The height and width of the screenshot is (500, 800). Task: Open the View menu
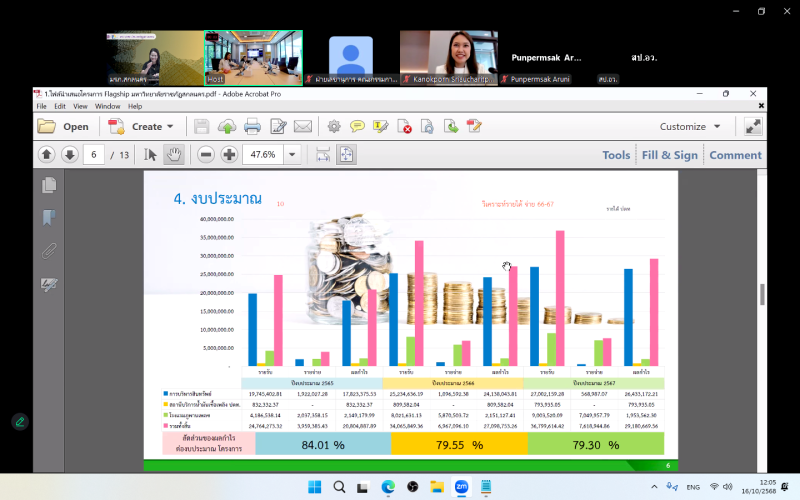coord(81,106)
